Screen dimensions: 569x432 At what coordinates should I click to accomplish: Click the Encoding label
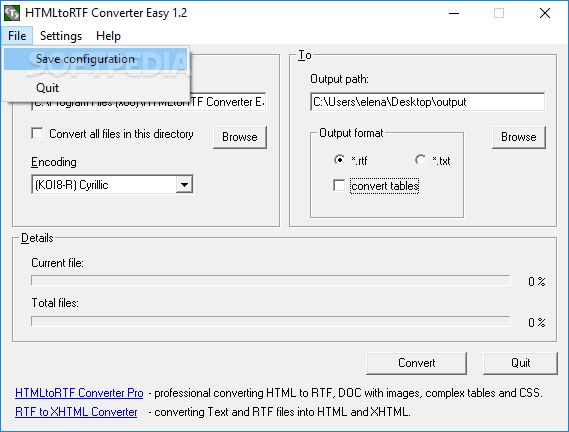point(54,162)
